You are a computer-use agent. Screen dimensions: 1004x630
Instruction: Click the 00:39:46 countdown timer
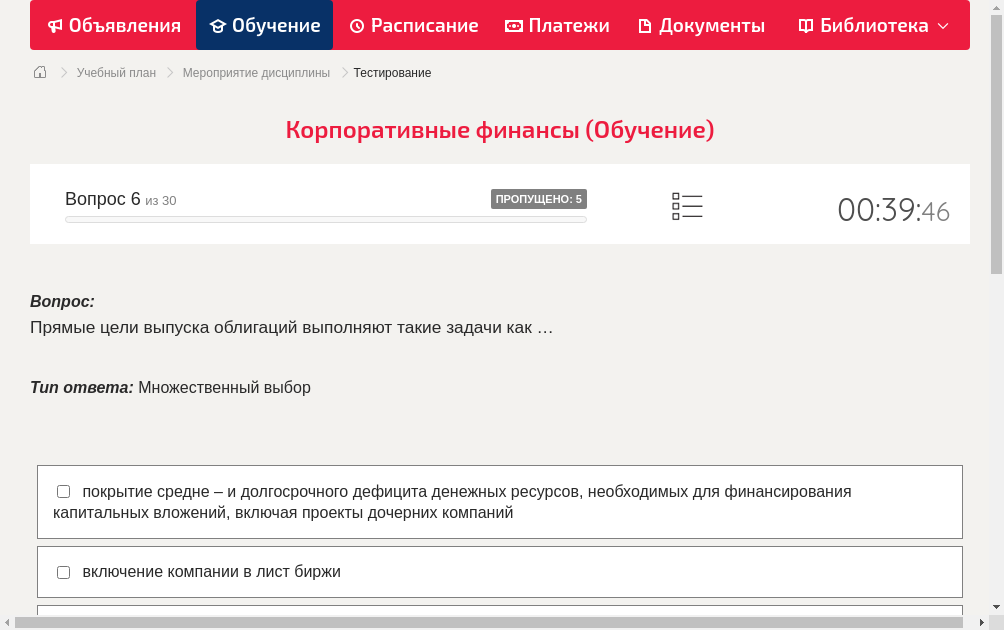pyautogui.click(x=893, y=209)
